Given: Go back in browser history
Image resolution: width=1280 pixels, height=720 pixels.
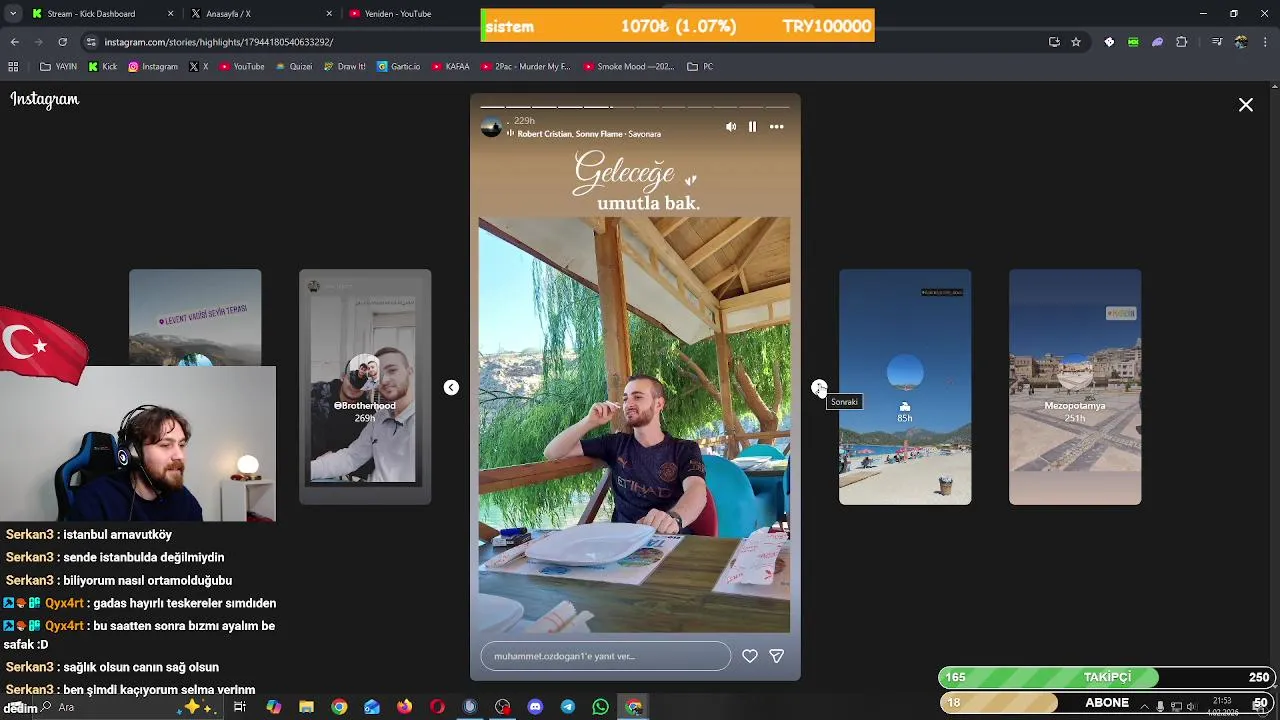Looking at the screenshot, I should pyautogui.click(x=15, y=42).
